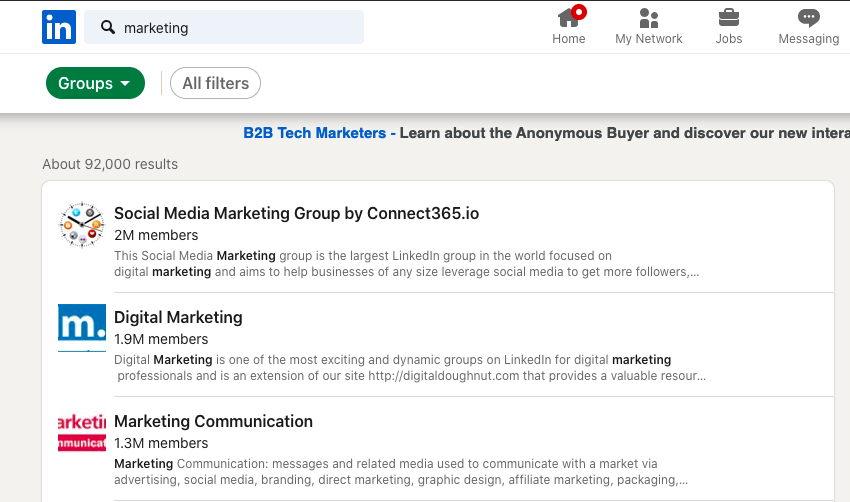Open the All filters panel
Screen dimensions: 850x502
(215, 84)
